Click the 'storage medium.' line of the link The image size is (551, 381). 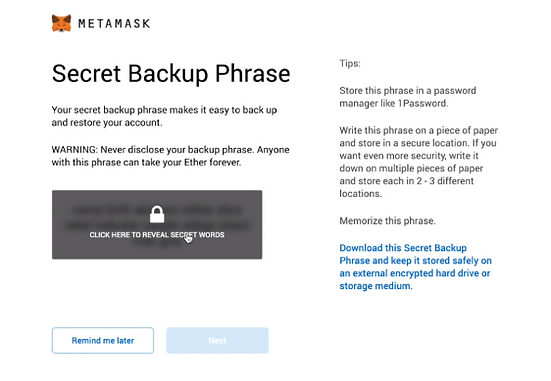(x=376, y=286)
